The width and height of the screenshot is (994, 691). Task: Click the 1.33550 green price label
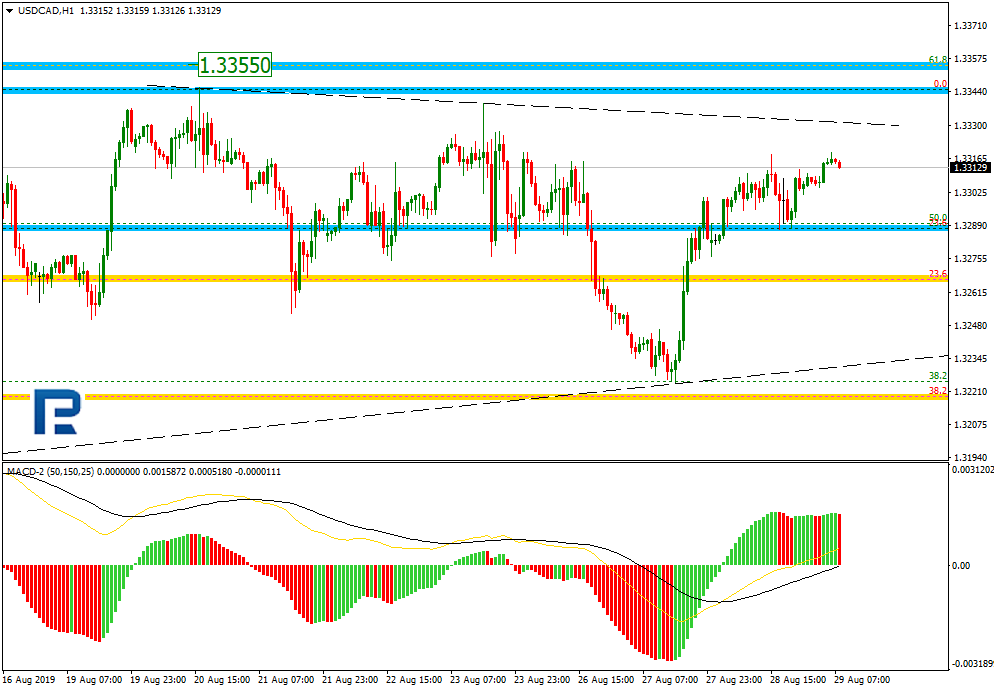(x=235, y=65)
